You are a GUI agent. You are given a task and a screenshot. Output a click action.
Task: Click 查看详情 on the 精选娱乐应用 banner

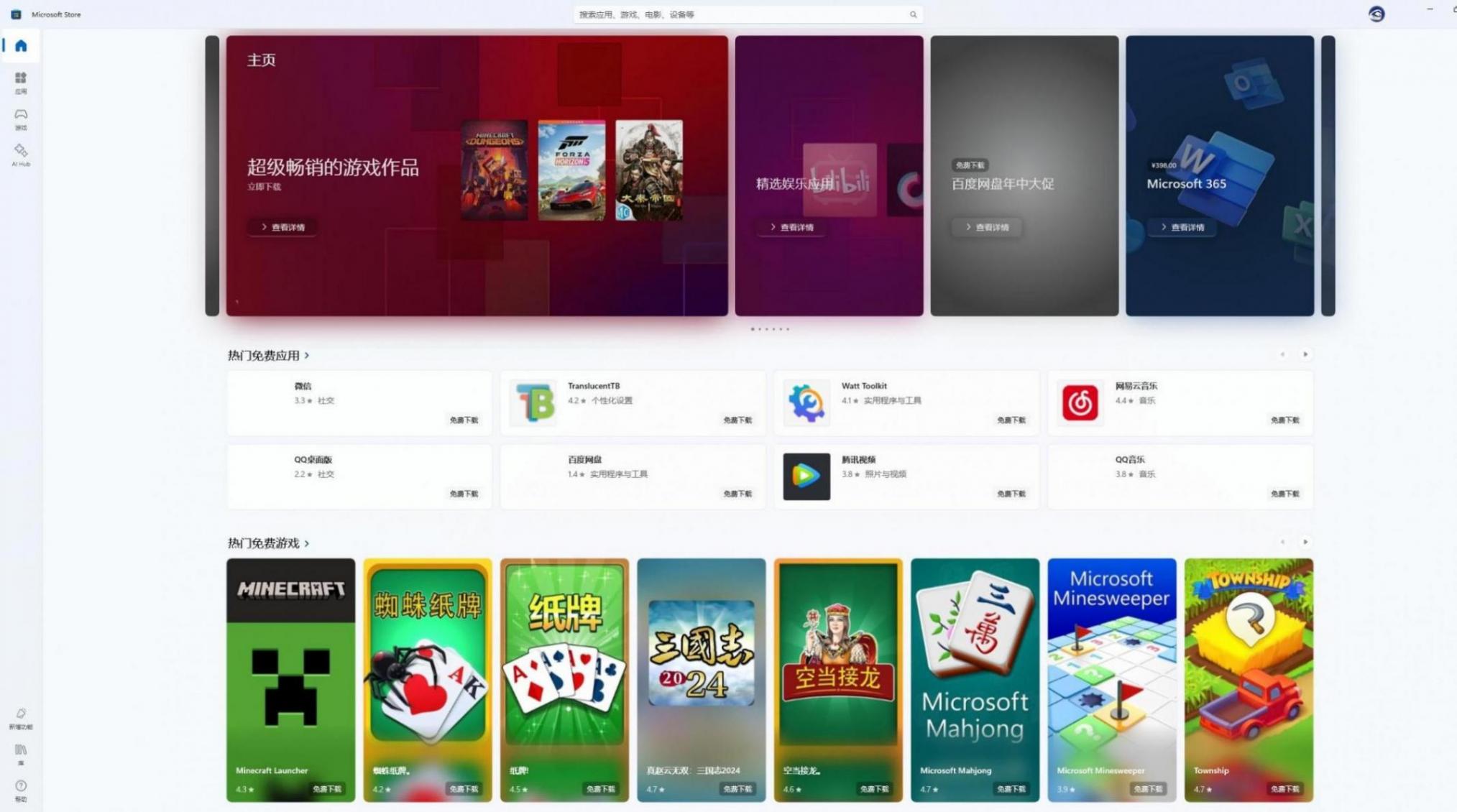coord(792,227)
